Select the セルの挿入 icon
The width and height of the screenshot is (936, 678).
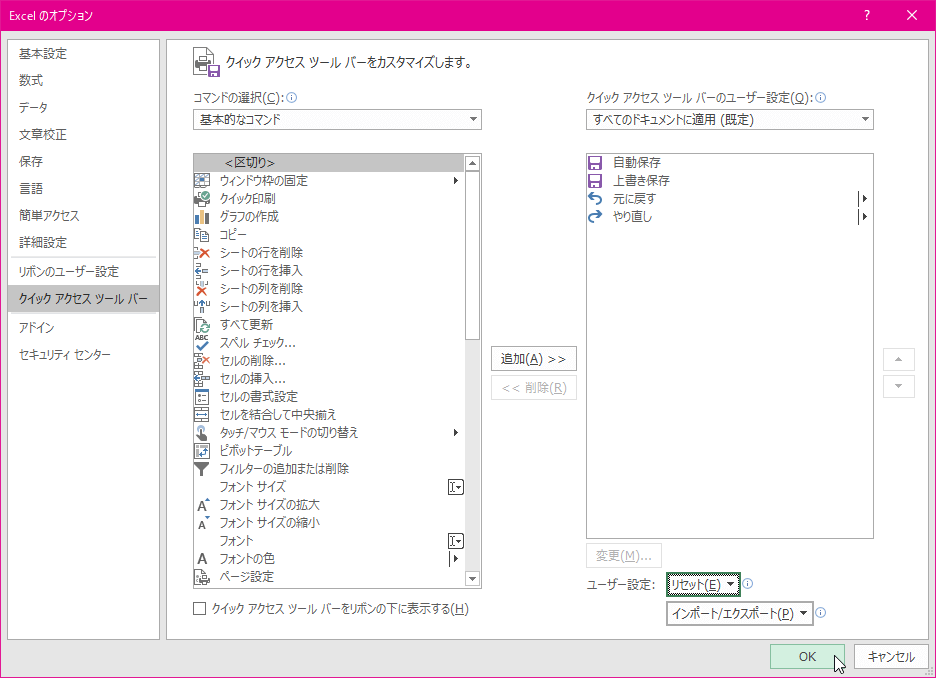tap(202, 378)
